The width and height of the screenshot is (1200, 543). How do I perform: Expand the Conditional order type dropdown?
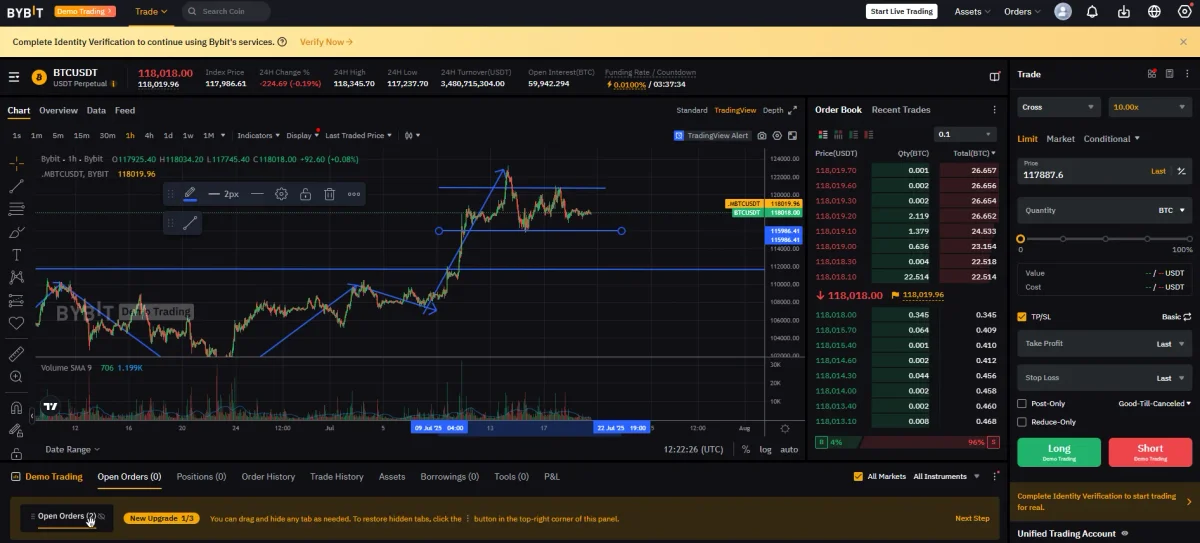[1112, 139]
